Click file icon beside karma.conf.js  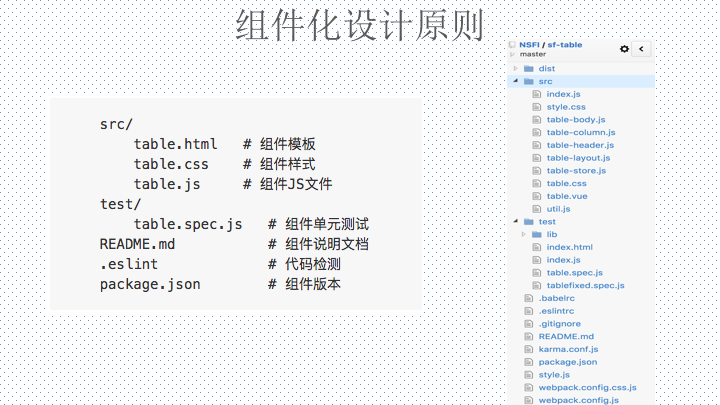[x=529, y=349]
